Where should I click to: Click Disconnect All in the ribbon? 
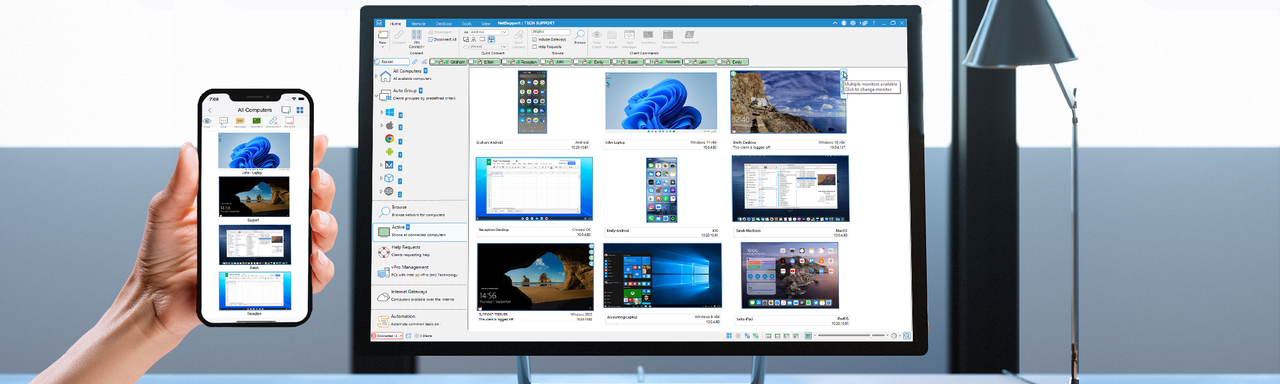[442, 39]
